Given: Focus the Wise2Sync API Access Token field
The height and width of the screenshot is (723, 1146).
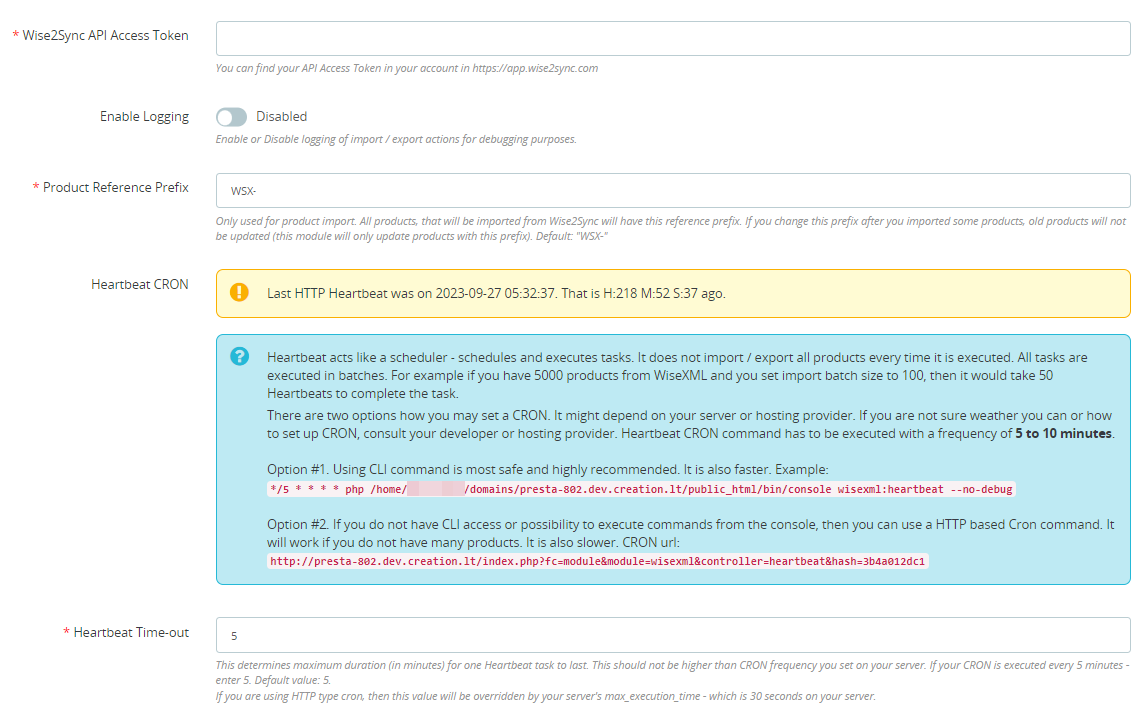Looking at the screenshot, I should pos(673,39).
